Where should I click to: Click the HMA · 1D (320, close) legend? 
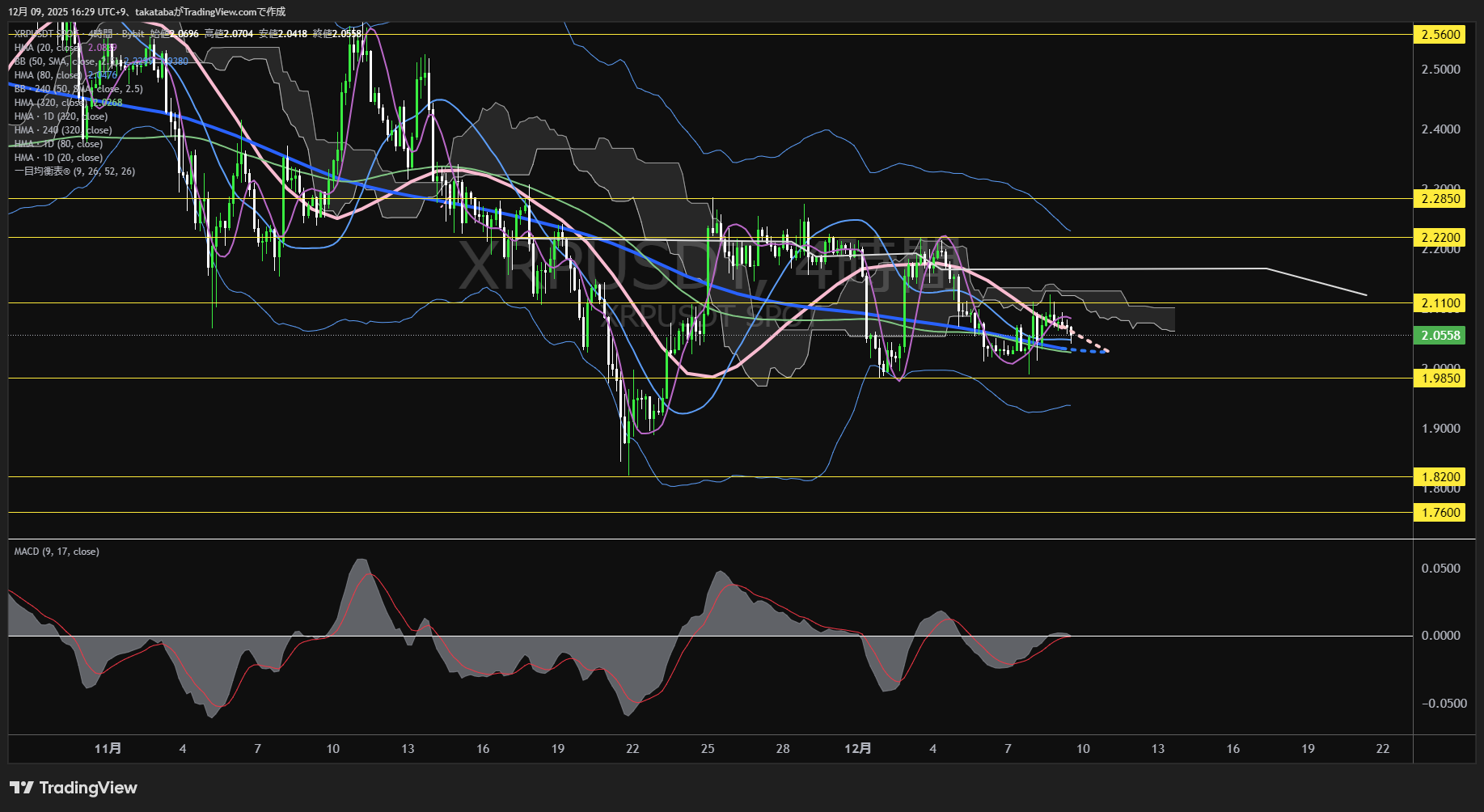(61, 116)
